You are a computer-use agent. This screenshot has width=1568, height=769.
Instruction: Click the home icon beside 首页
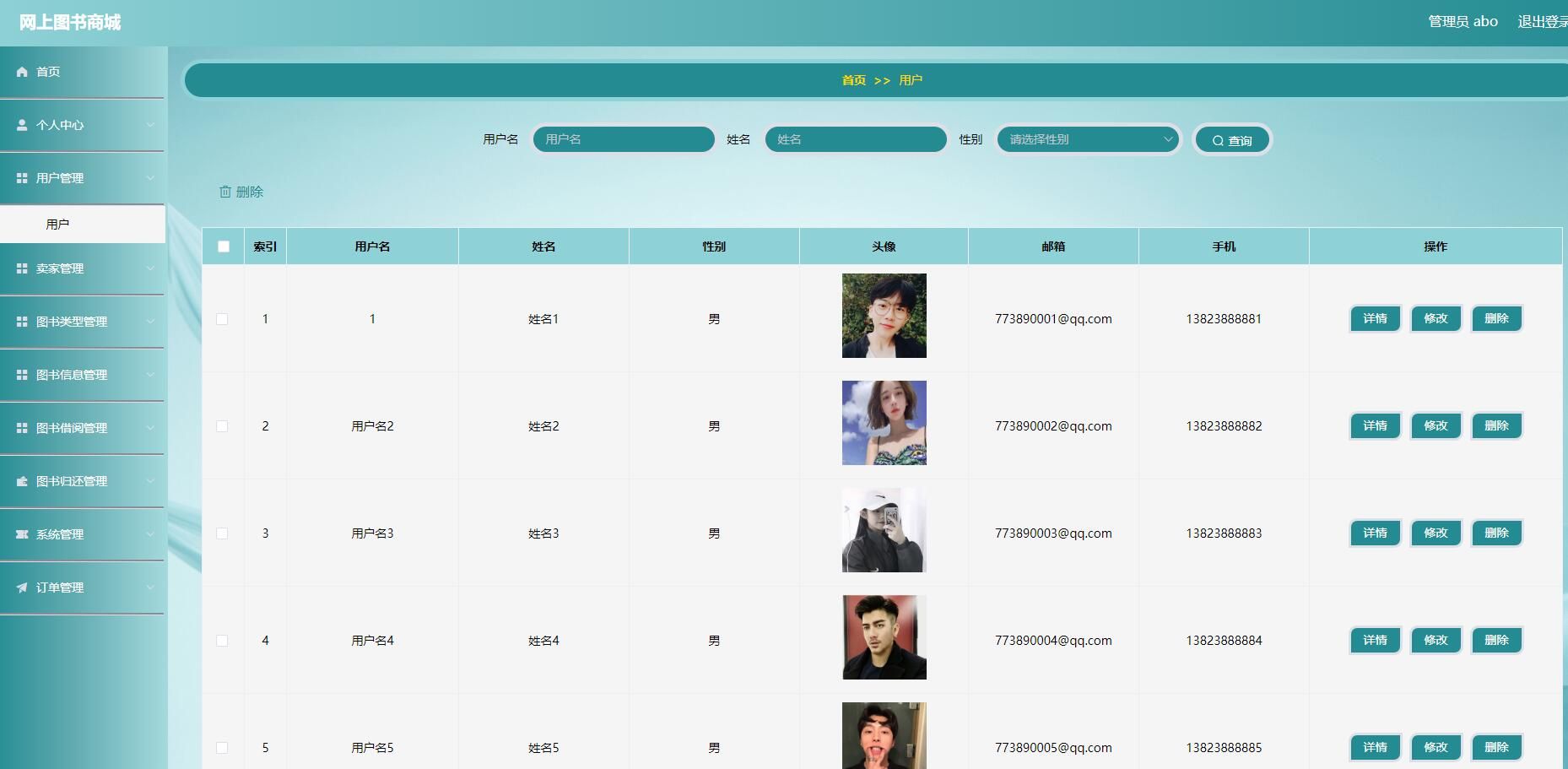point(22,72)
